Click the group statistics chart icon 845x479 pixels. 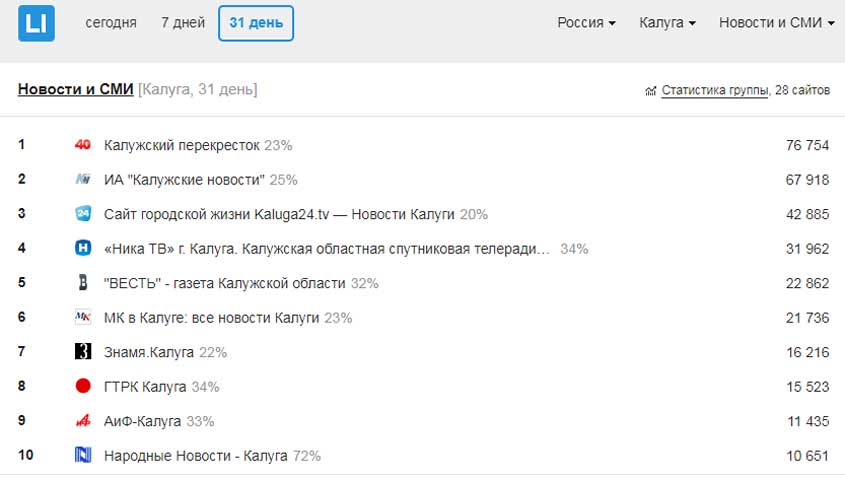[651, 91]
